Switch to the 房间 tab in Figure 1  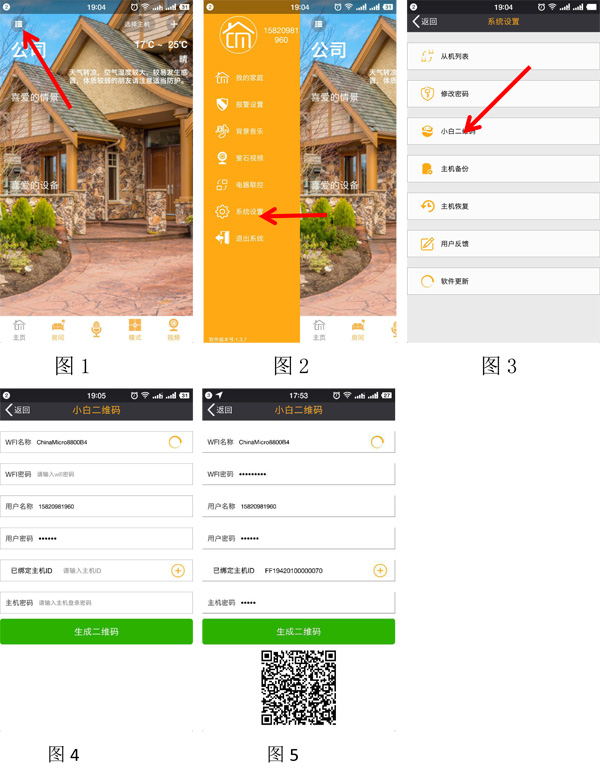(58, 329)
